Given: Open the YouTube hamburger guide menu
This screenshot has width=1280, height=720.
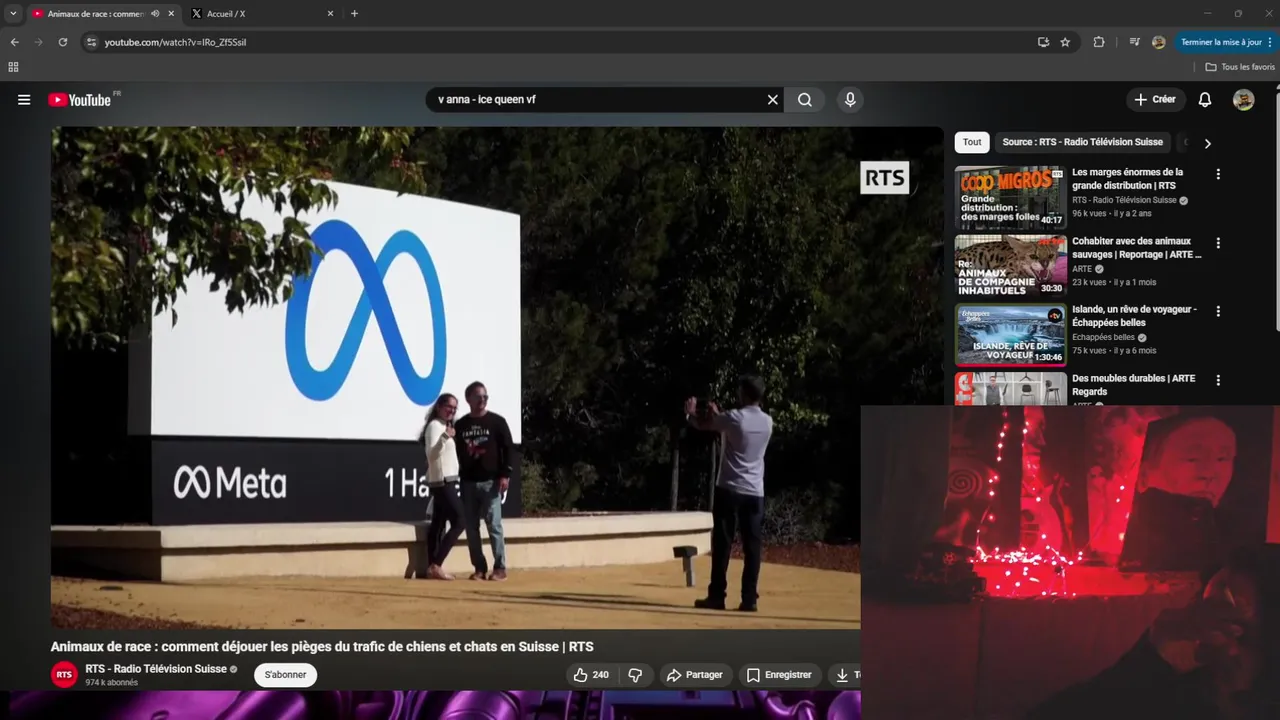Looking at the screenshot, I should [24, 100].
